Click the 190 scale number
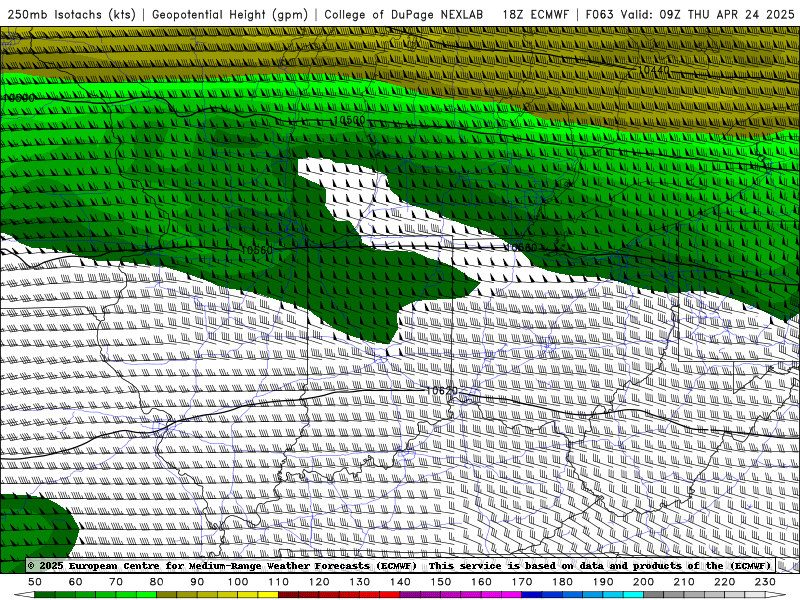 click(603, 582)
